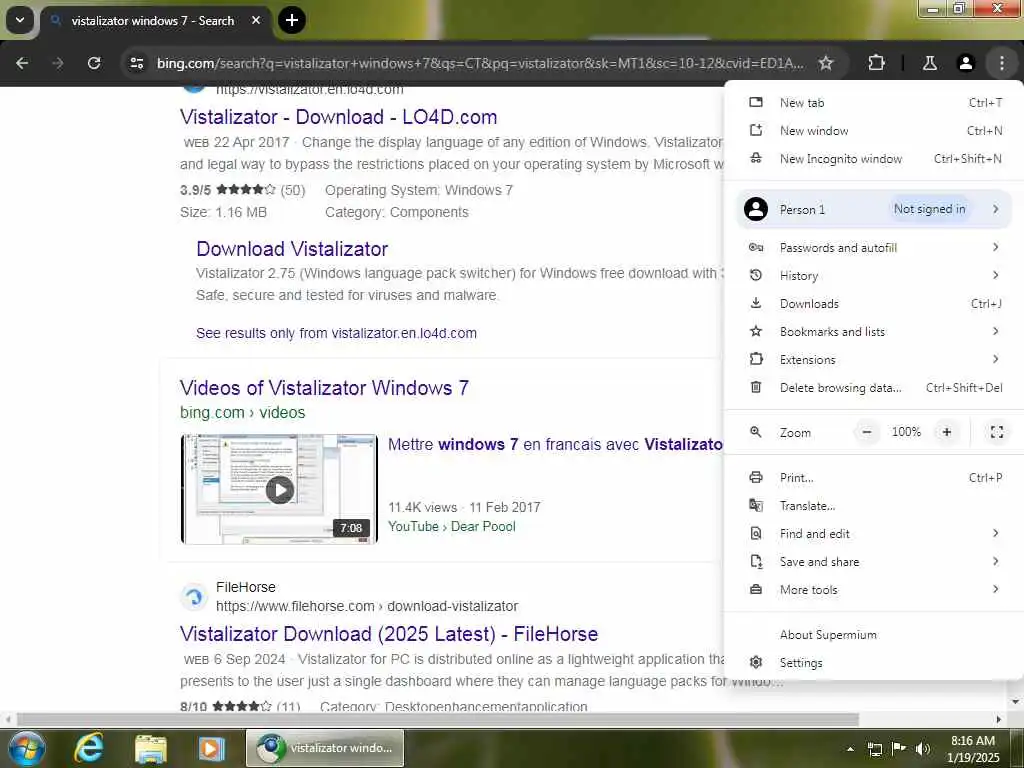Click the address bar URL field
This screenshot has width=1024, height=768.
coord(480,63)
